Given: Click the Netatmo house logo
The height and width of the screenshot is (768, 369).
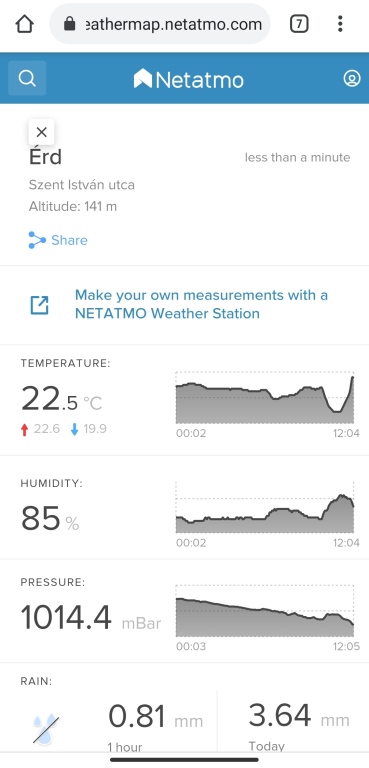Looking at the screenshot, I should [x=143, y=78].
